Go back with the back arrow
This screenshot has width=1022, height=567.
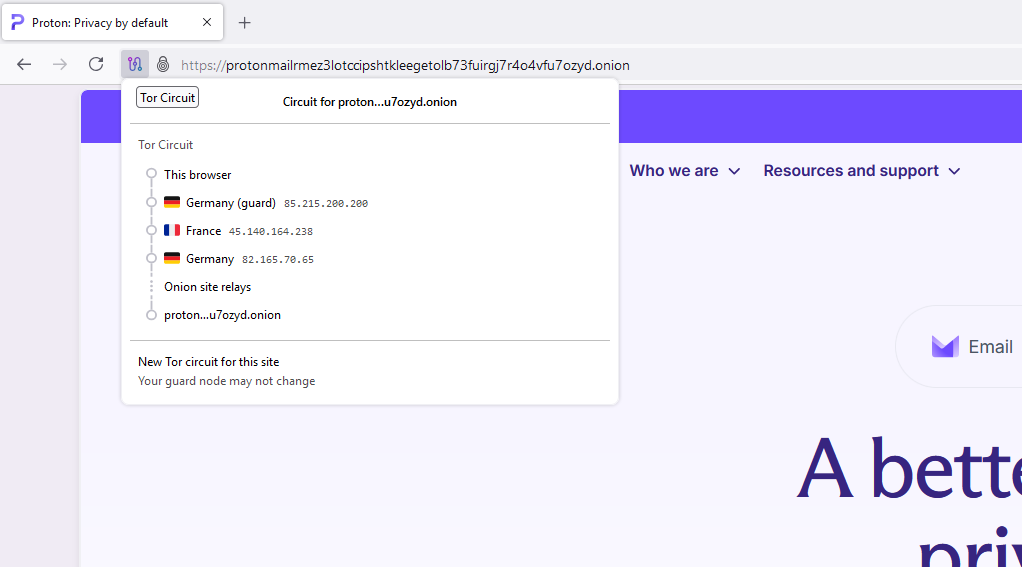click(24, 64)
